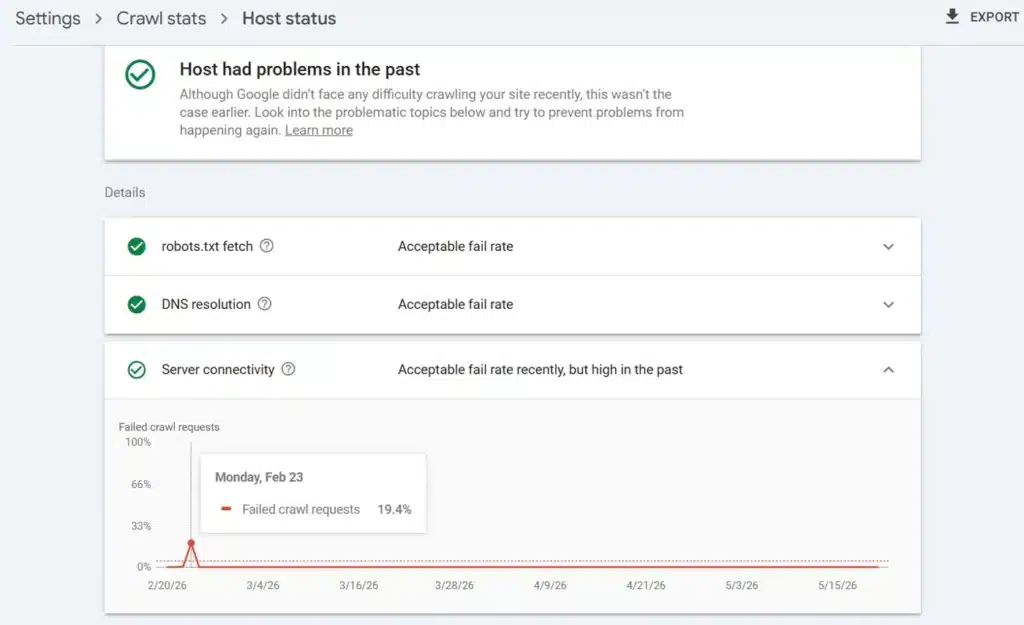Click the 33% axis label
Viewport: 1024px width, 625px height.
click(x=140, y=526)
